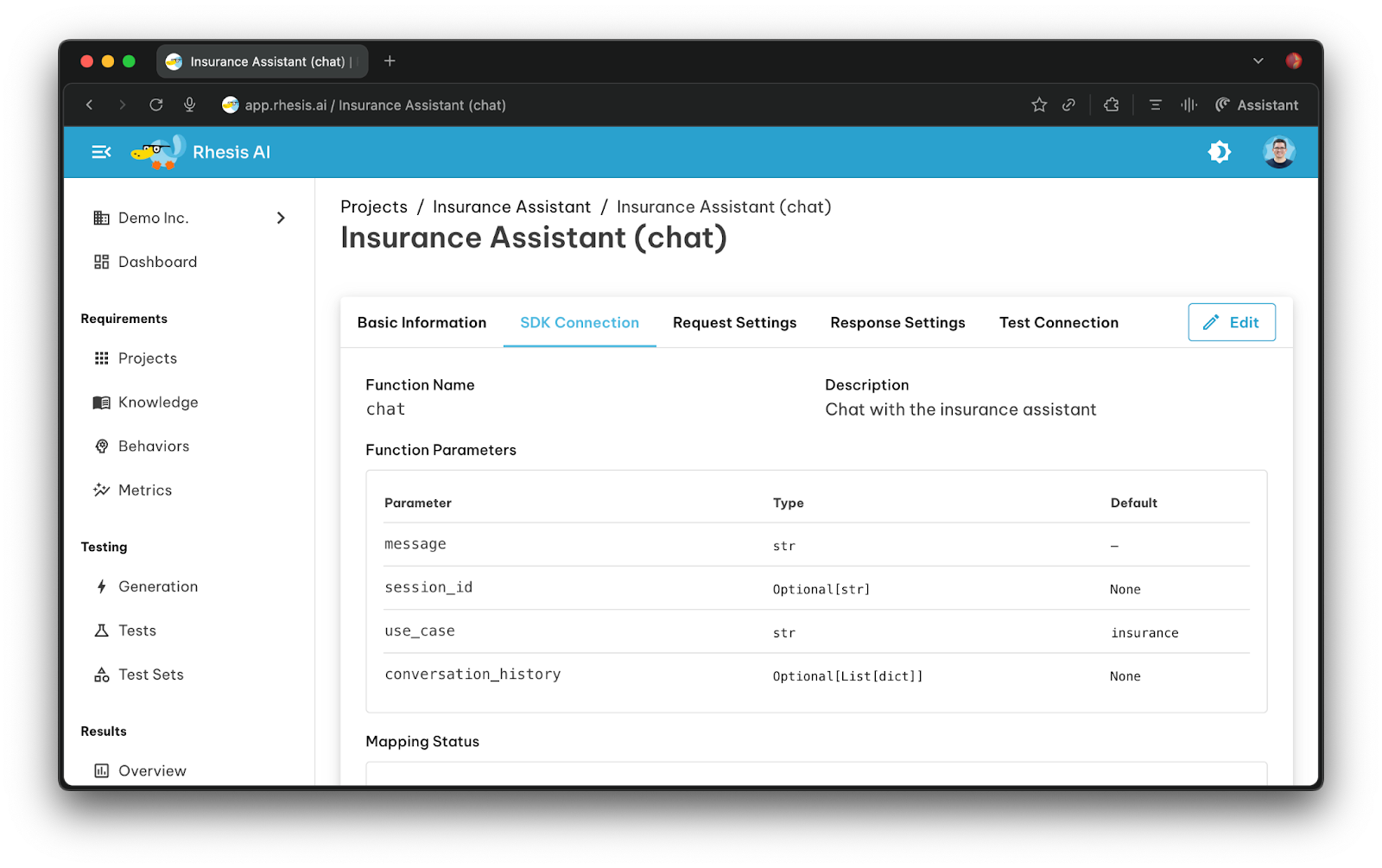Click the Optional[List[dict]] type cell
Screen dimensions: 1382x868
pos(847,676)
